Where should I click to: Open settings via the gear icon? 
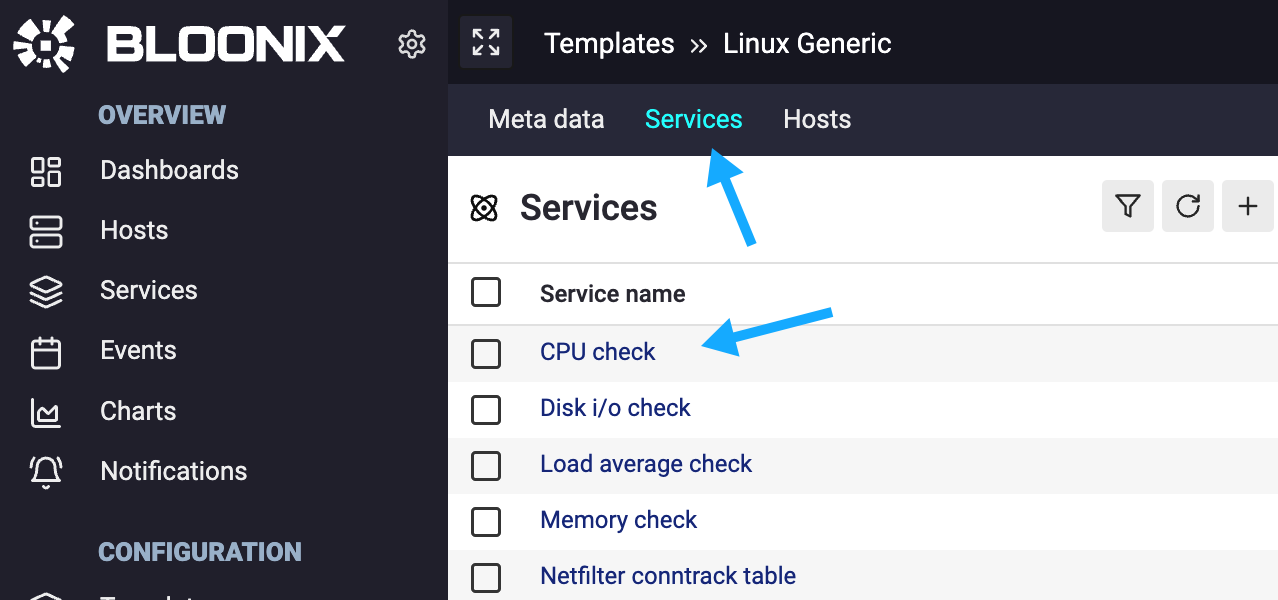click(412, 44)
